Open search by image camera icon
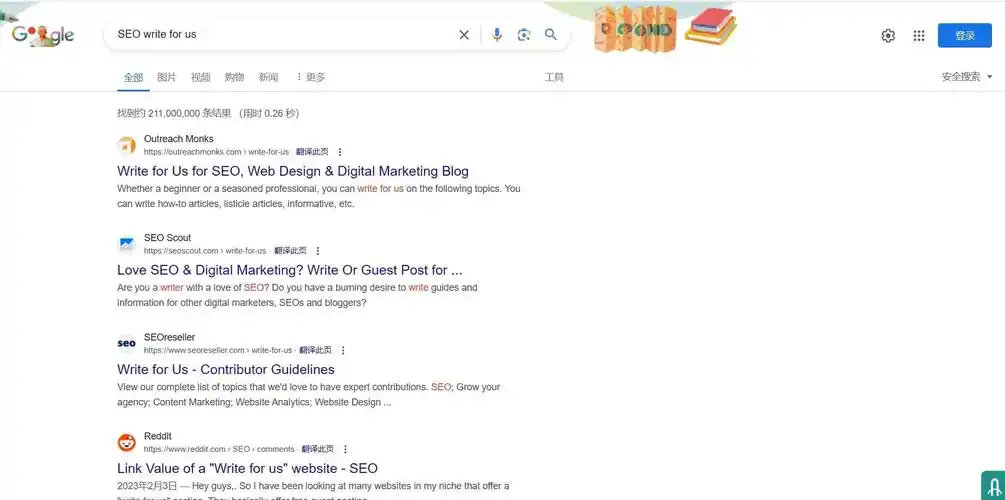 click(523, 35)
